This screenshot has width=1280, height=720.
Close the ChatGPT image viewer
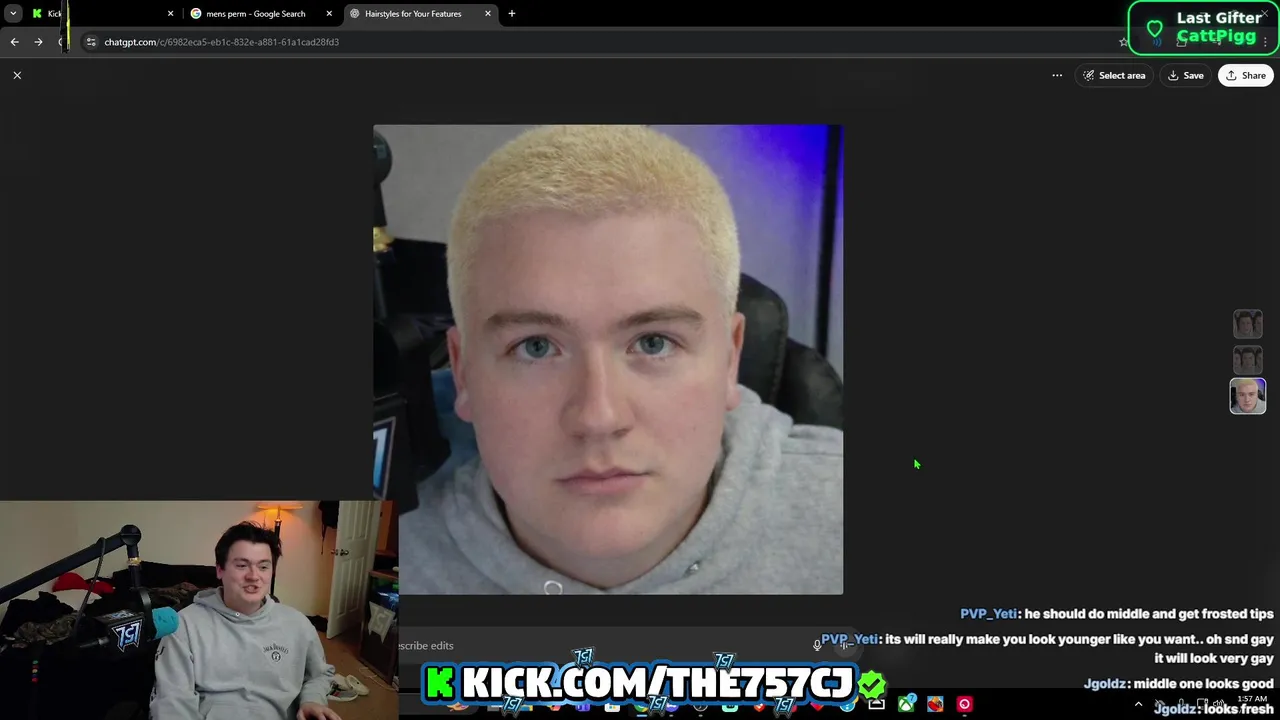point(17,75)
